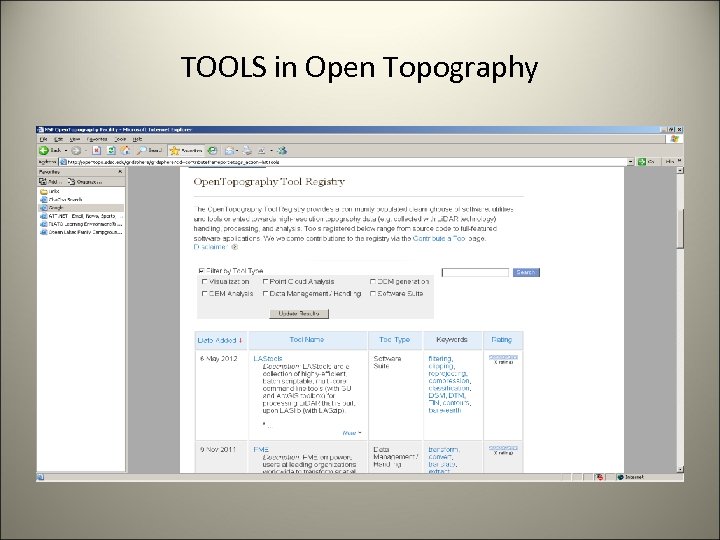Toggle the Filter by Tool Type checkbox
Screen dimensions: 720x540
(x=201, y=270)
